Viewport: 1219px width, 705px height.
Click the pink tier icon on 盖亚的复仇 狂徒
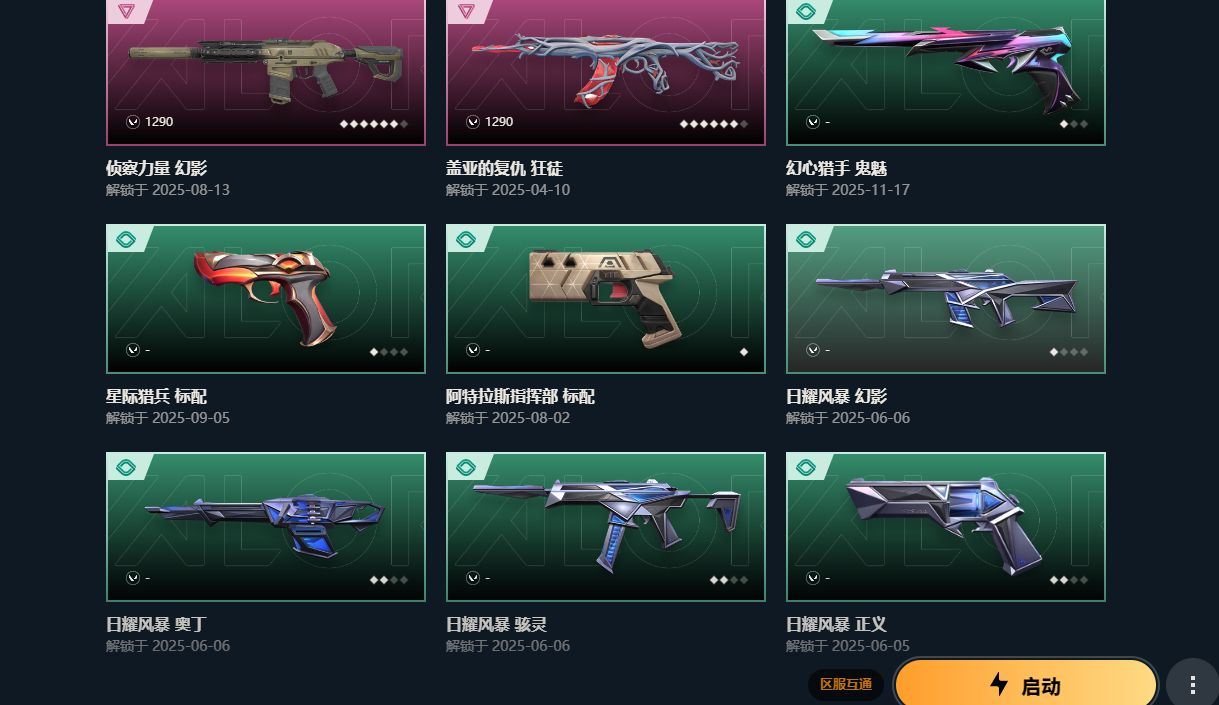466,11
